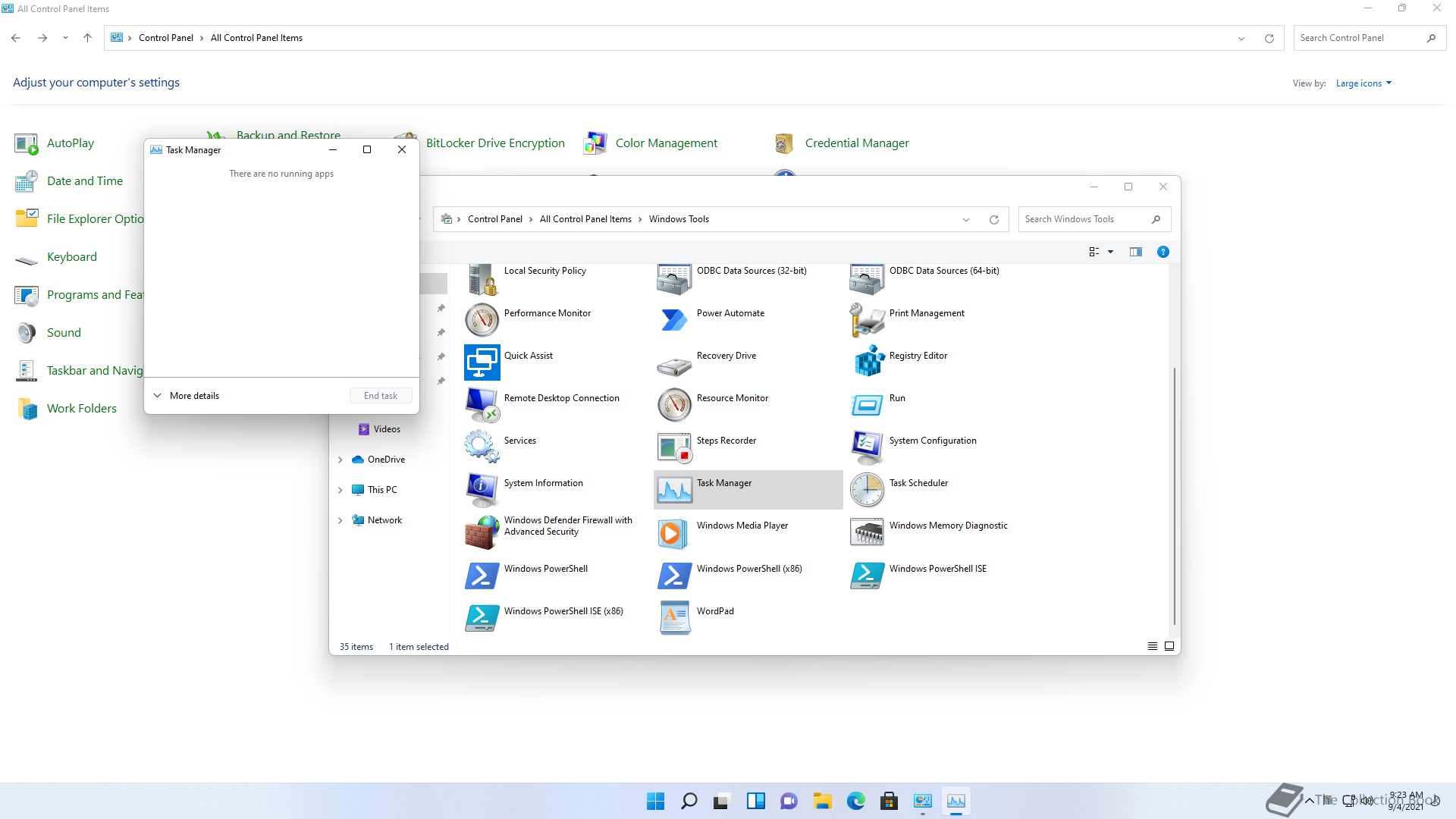The width and height of the screenshot is (1456, 819).
Task: Open Windows Defender Firewall icon
Action: pyautogui.click(x=482, y=532)
